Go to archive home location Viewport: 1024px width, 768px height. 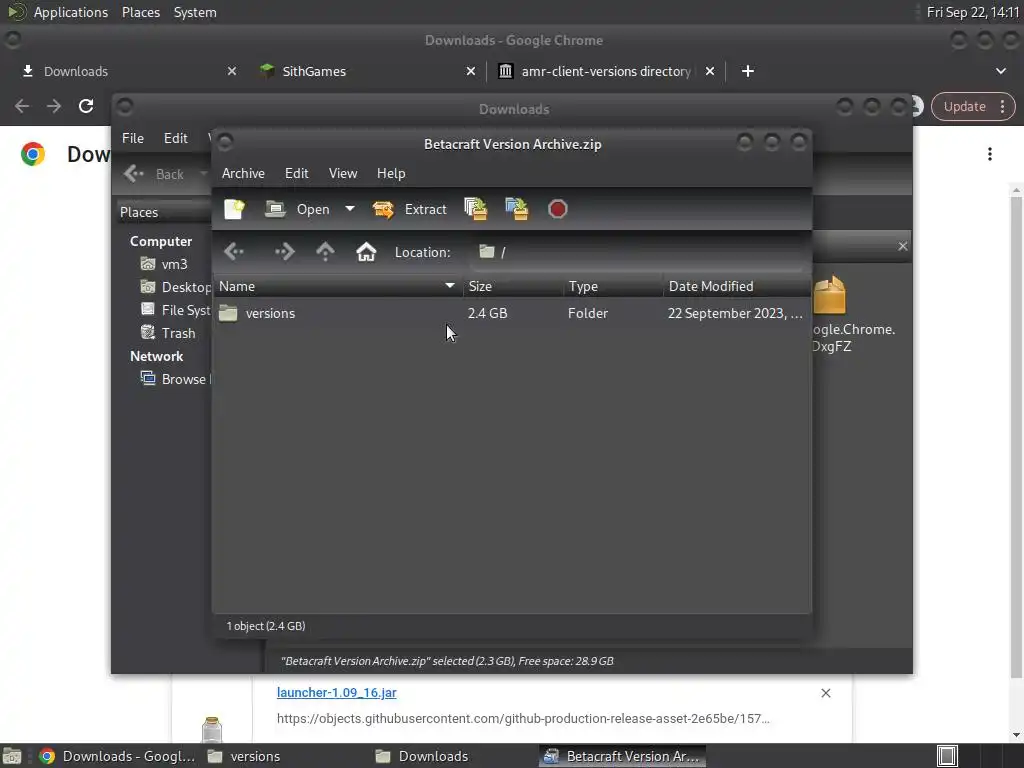pos(366,252)
